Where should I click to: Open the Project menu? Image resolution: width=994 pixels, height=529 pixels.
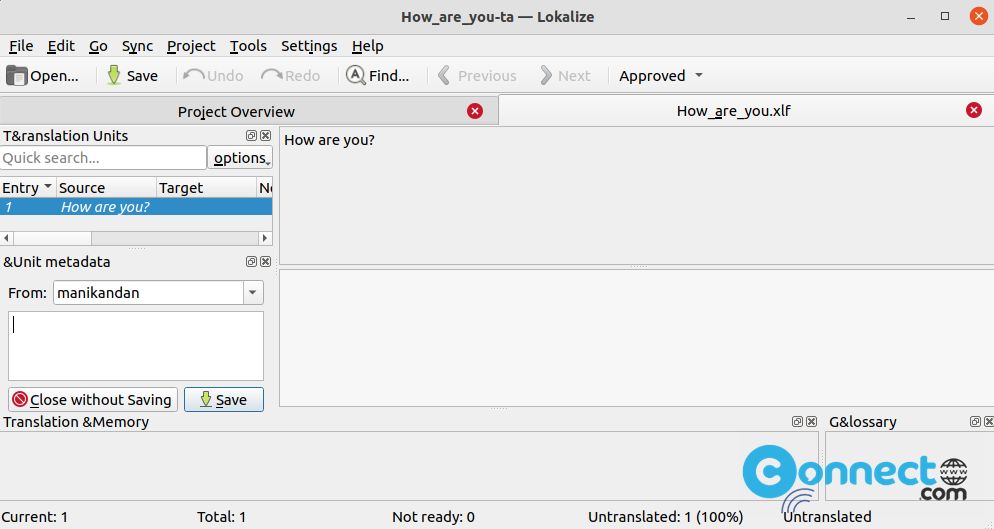pos(191,46)
